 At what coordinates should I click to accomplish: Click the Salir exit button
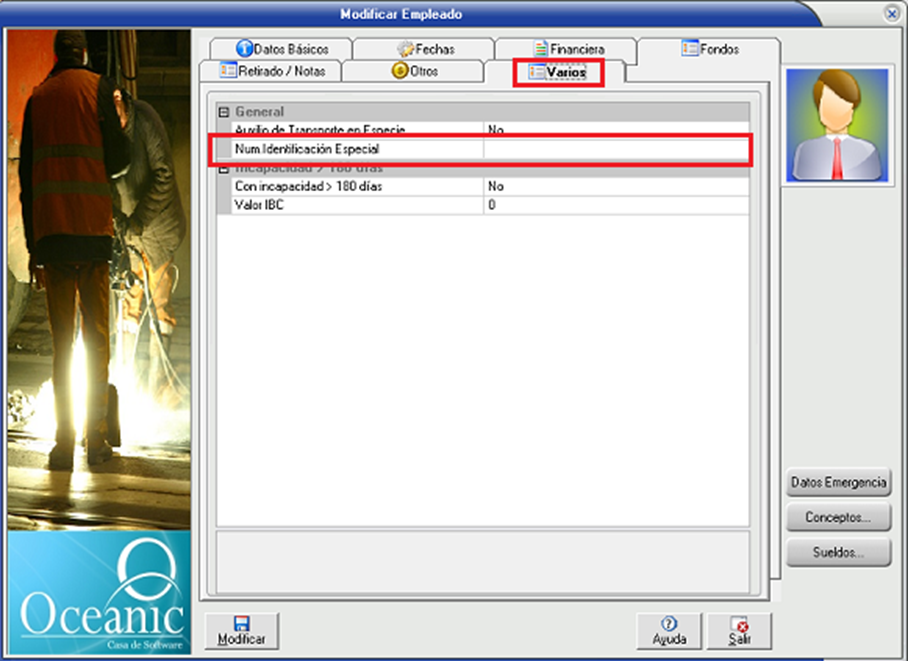[x=739, y=631]
